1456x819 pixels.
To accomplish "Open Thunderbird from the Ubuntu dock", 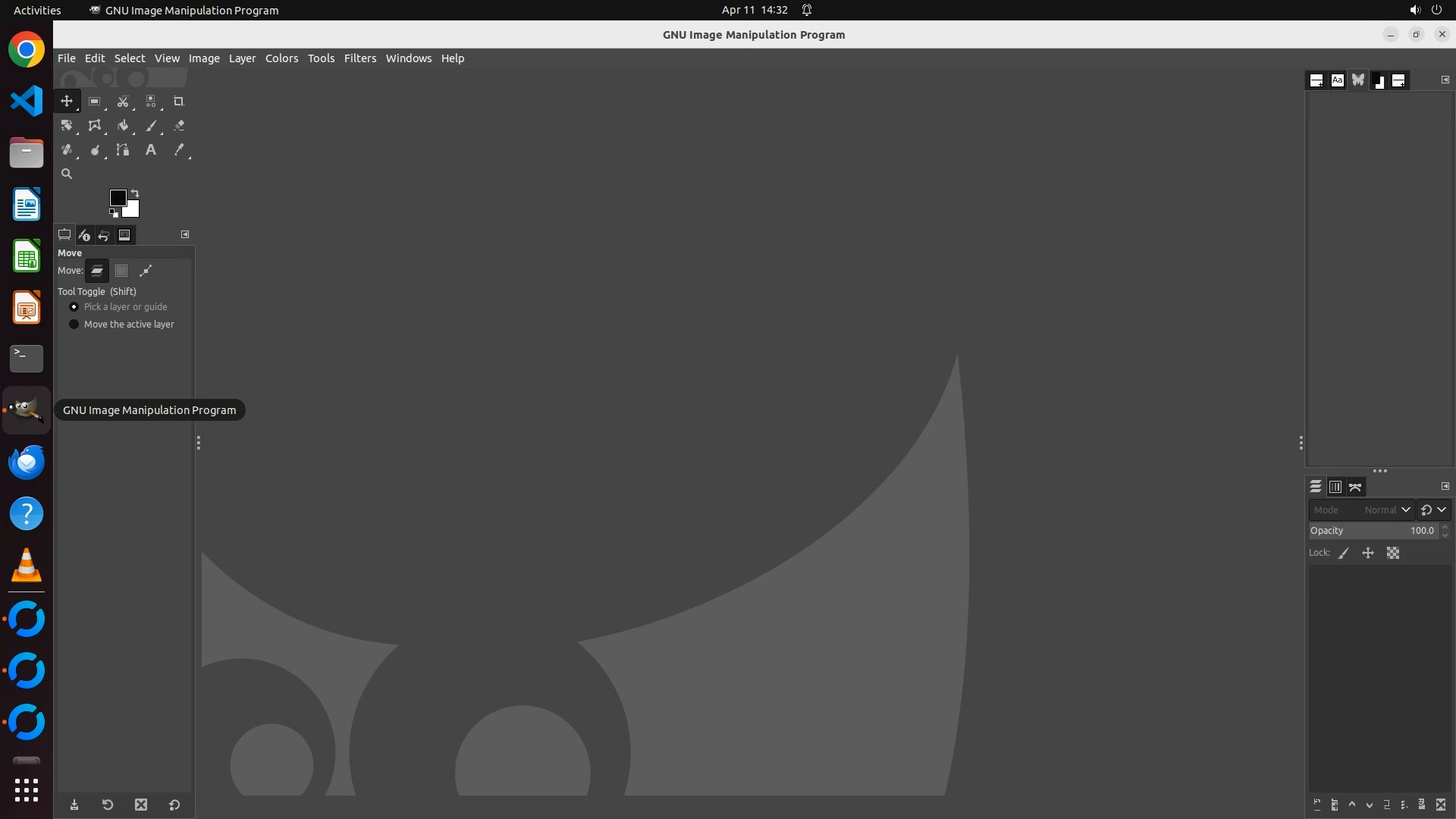I will click(27, 462).
